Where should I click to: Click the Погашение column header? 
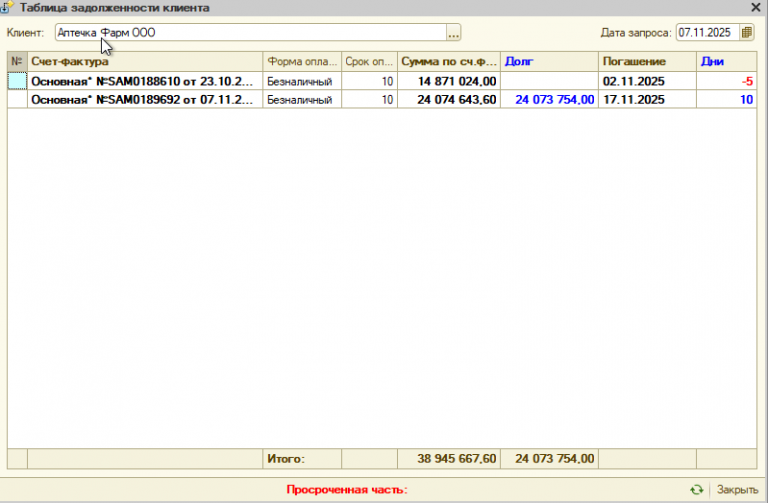(647, 62)
